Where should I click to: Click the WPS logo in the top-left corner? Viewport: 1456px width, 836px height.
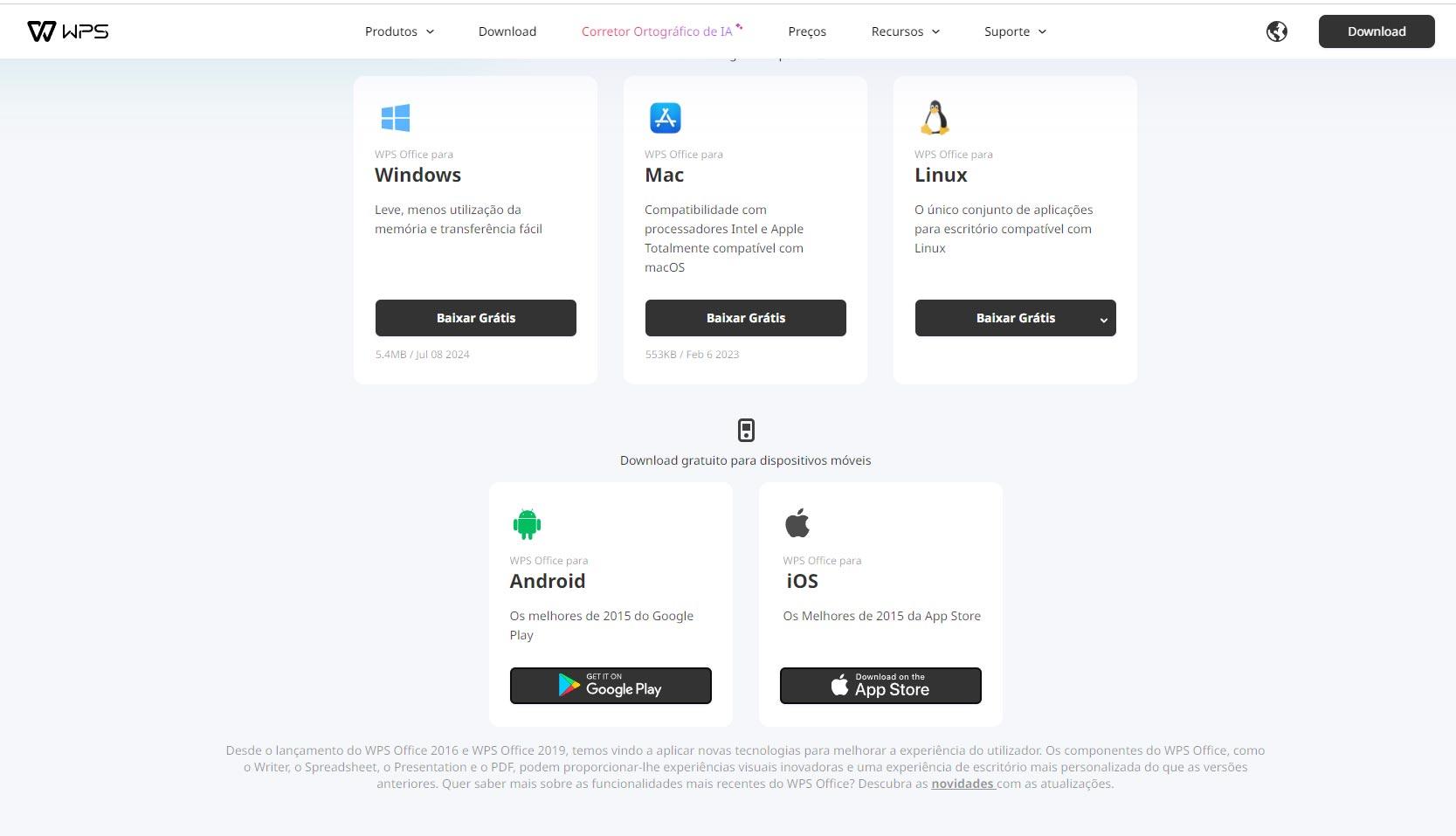68,31
